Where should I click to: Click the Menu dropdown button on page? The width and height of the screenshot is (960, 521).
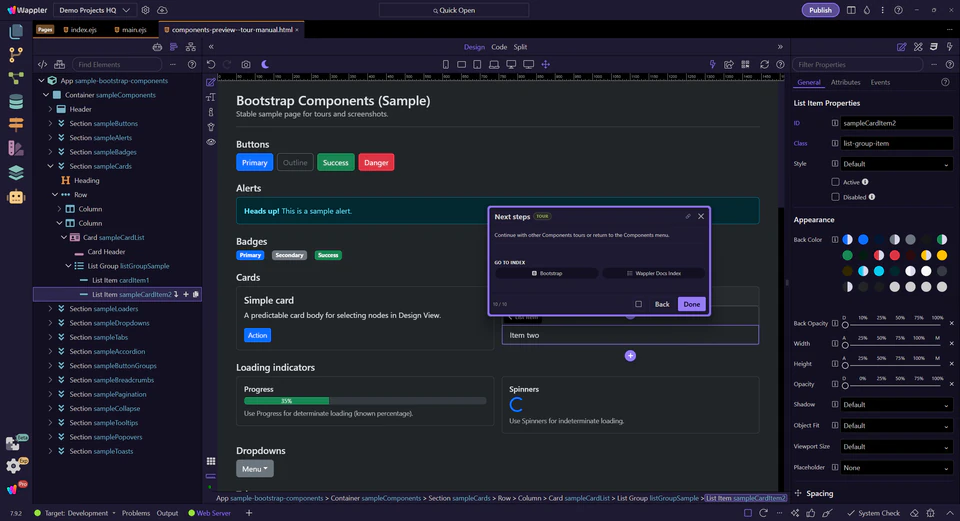[x=255, y=468]
